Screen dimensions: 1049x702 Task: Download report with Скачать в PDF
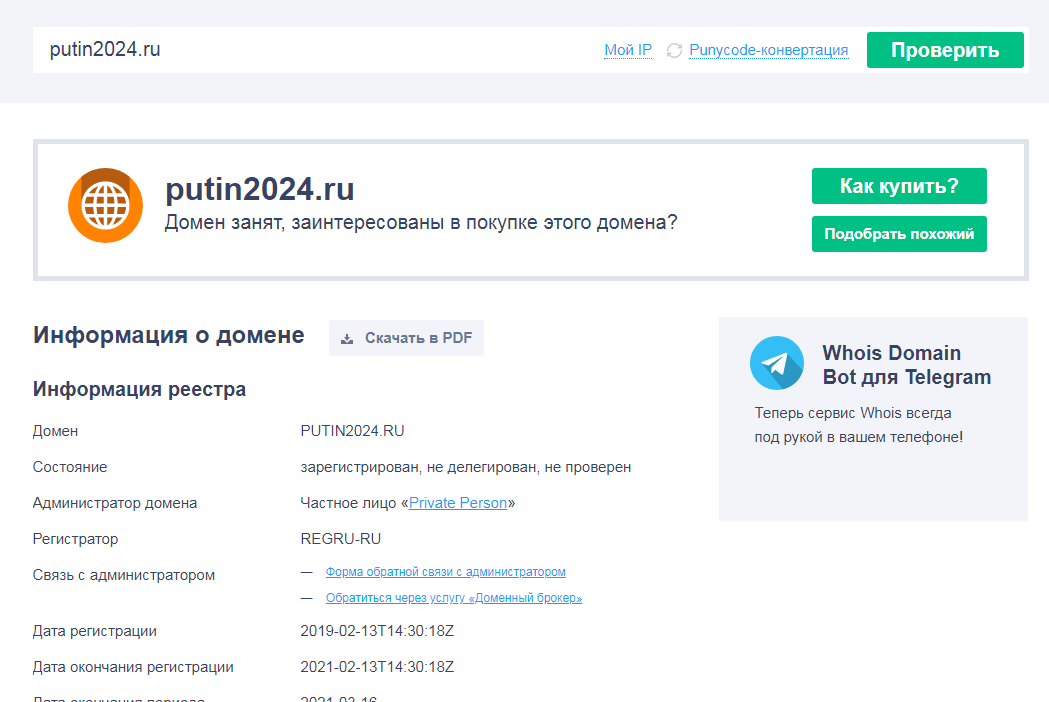[x=406, y=338]
